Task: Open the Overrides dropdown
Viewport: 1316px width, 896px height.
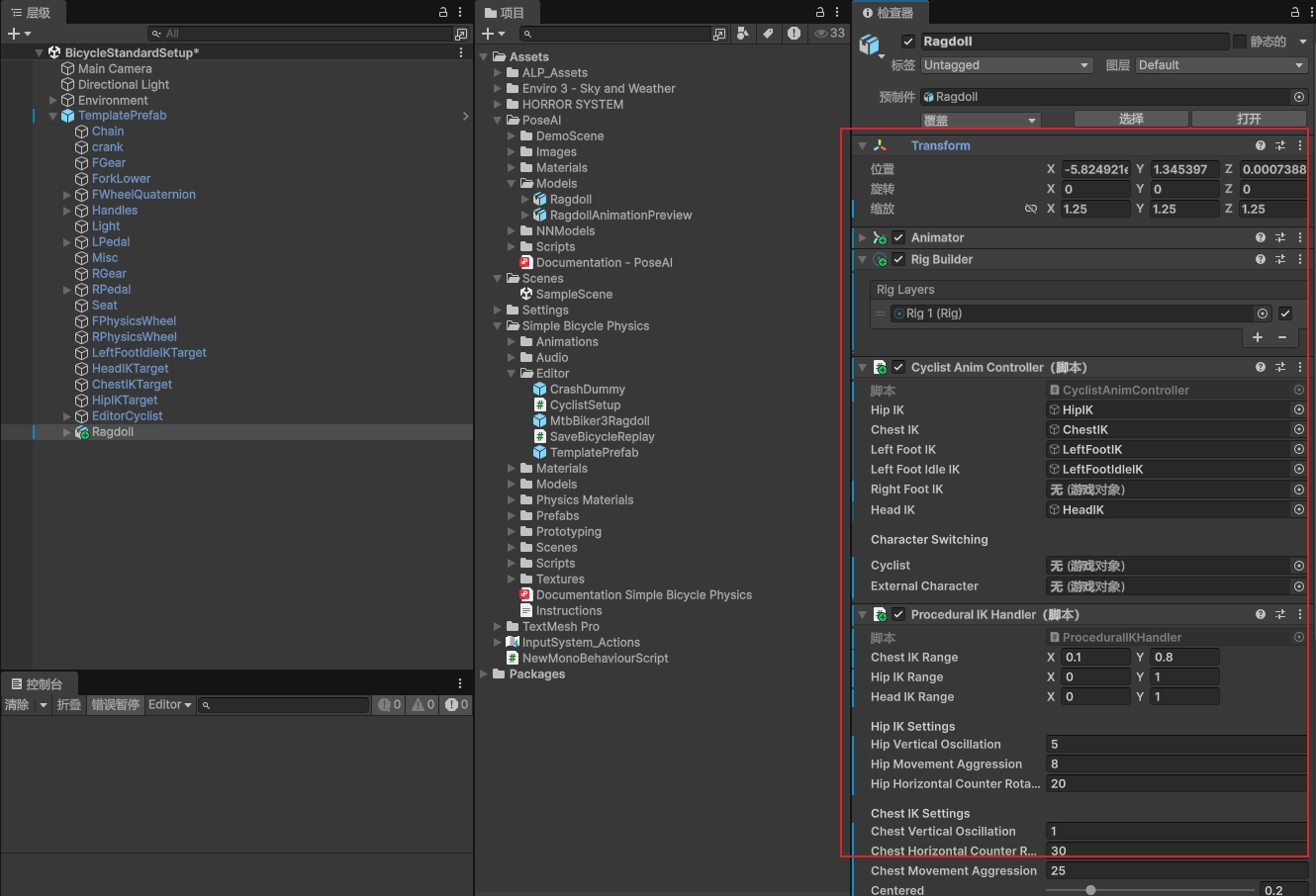Action: pyautogui.click(x=981, y=120)
